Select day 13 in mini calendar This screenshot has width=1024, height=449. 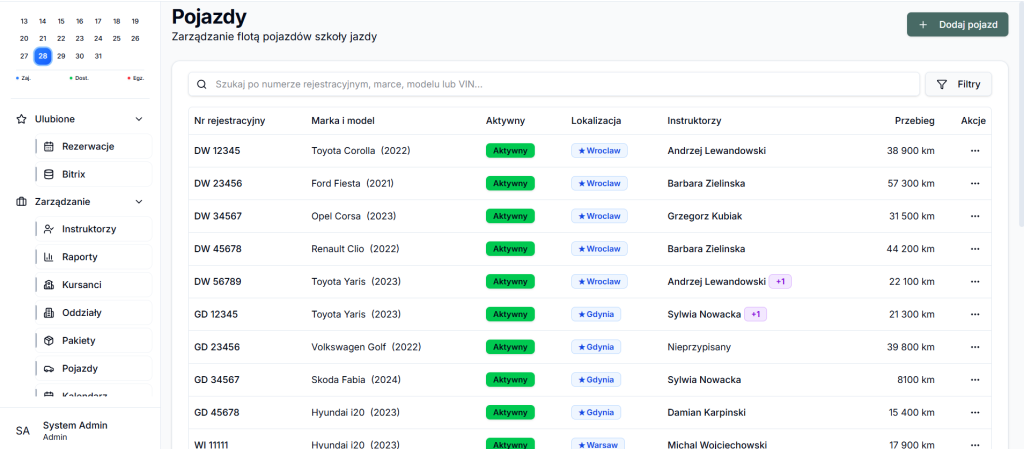click(x=24, y=21)
